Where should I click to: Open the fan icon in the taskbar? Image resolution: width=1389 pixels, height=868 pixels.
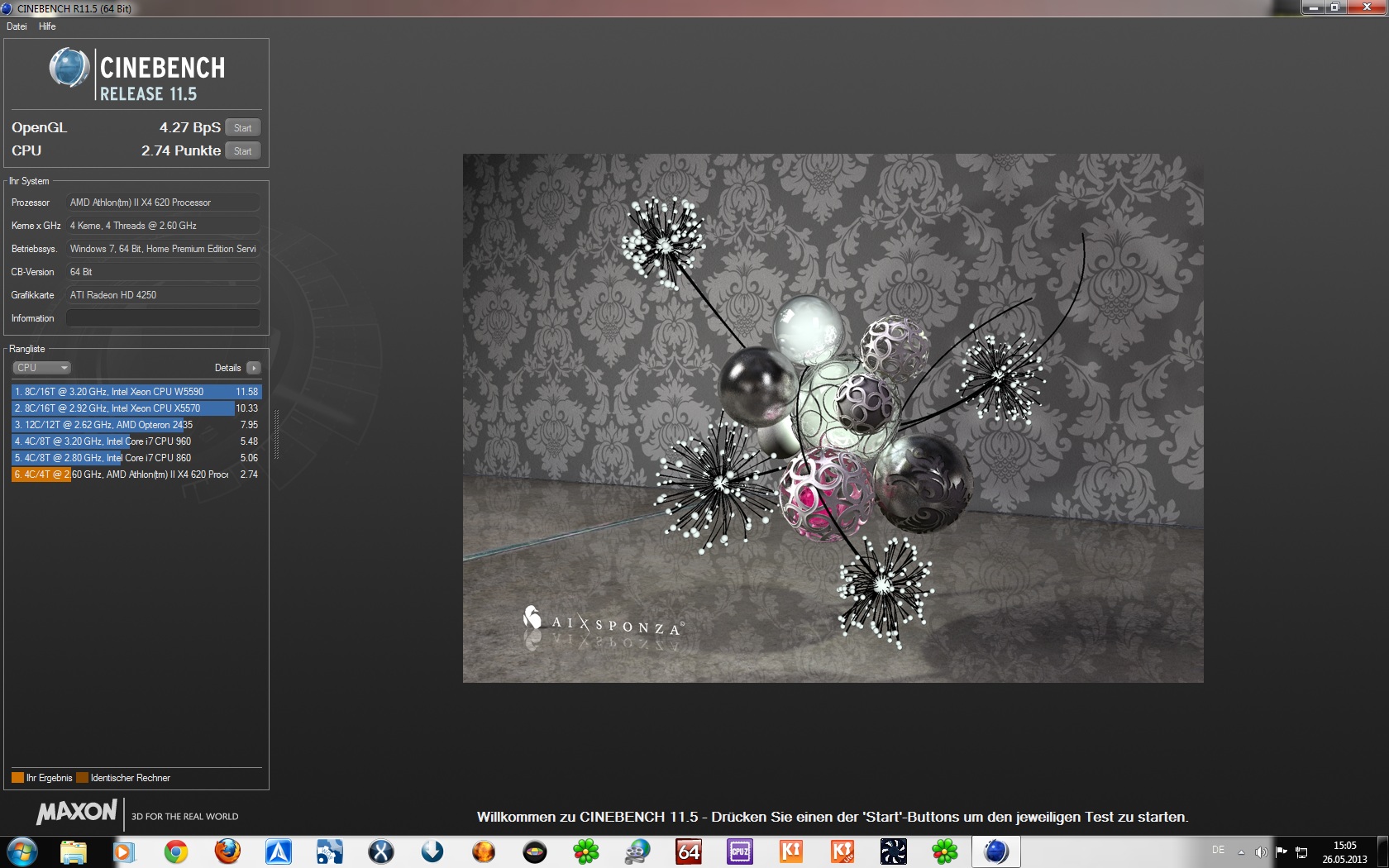[x=894, y=851]
